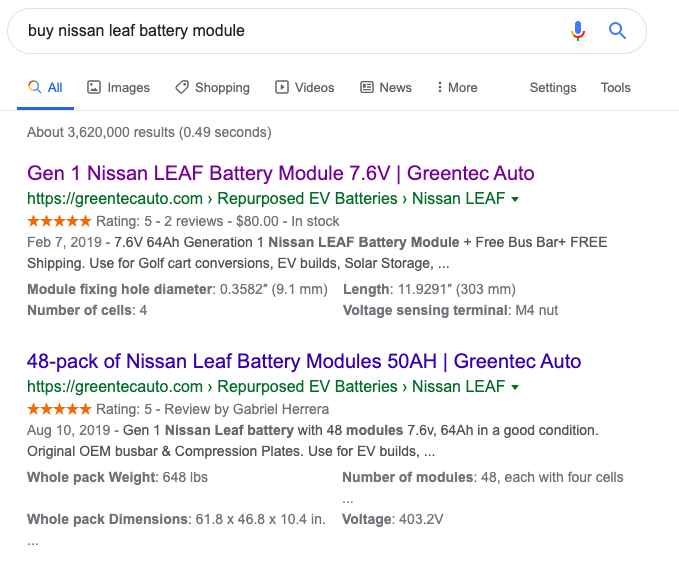Switch to the News results tab

pyautogui.click(x=395, y=87)
